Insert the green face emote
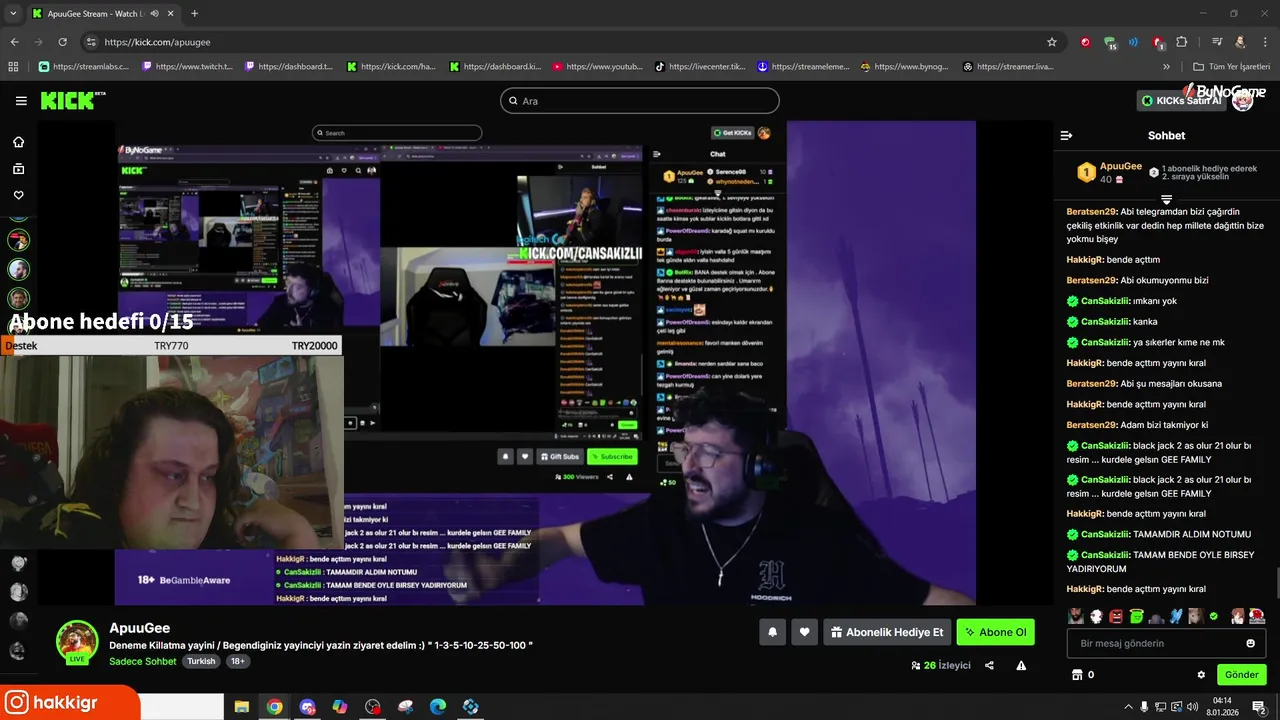 (1136, 616)
